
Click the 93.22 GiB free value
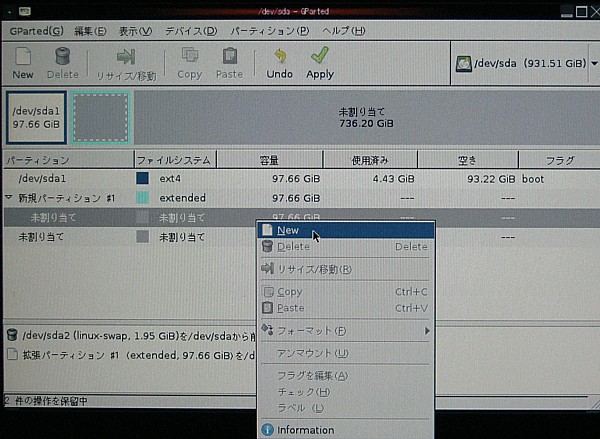pos(491,179)
